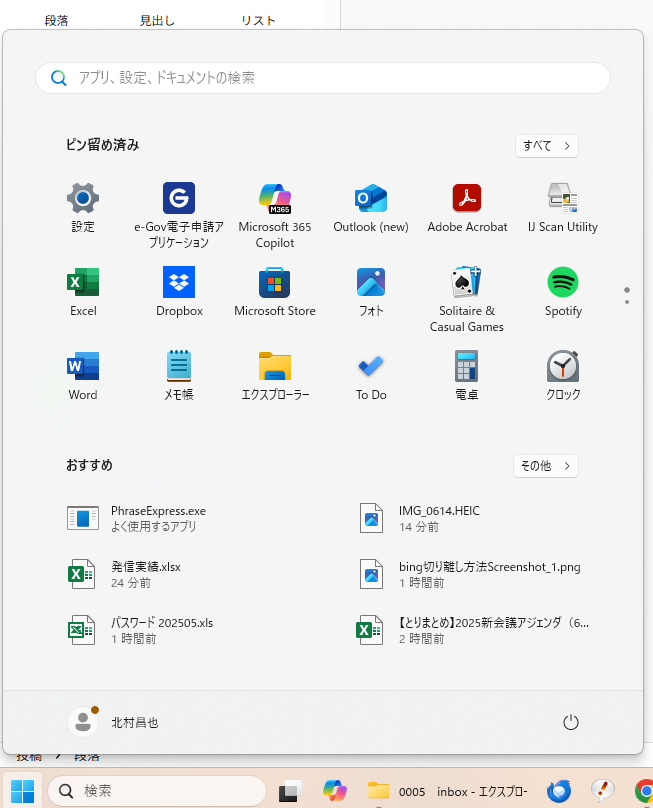653x808 pixels.
Task: Open recommended image IMG_0614.HEIC
Action: tap(439, 518)
